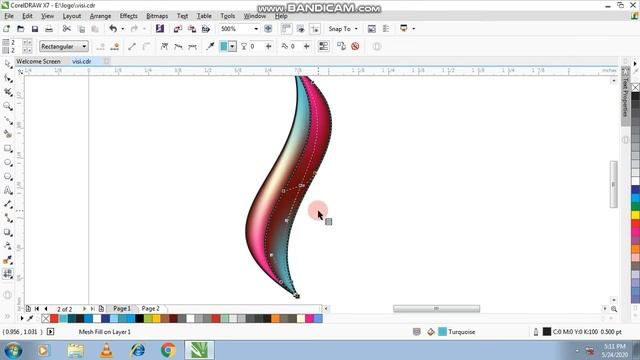
Task: Open the Bitmaps menu
Action: (x=157, y=16)
